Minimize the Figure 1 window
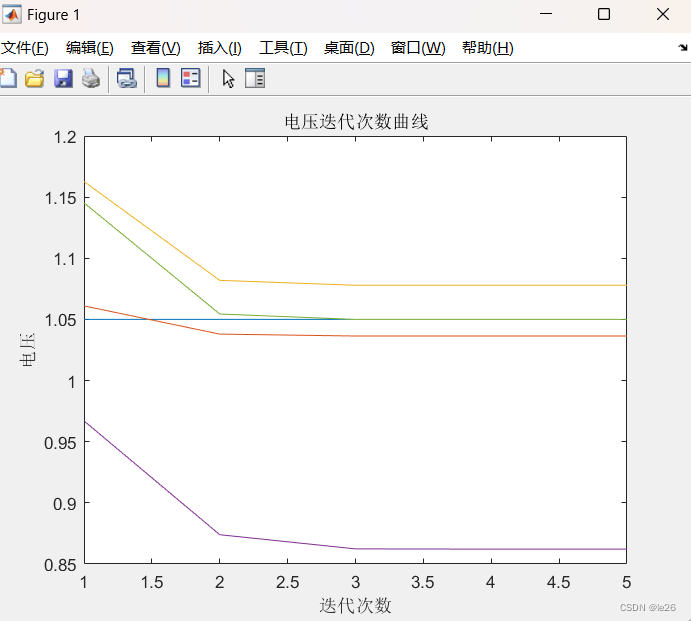The image size is (691, 621). pos(546,14)
